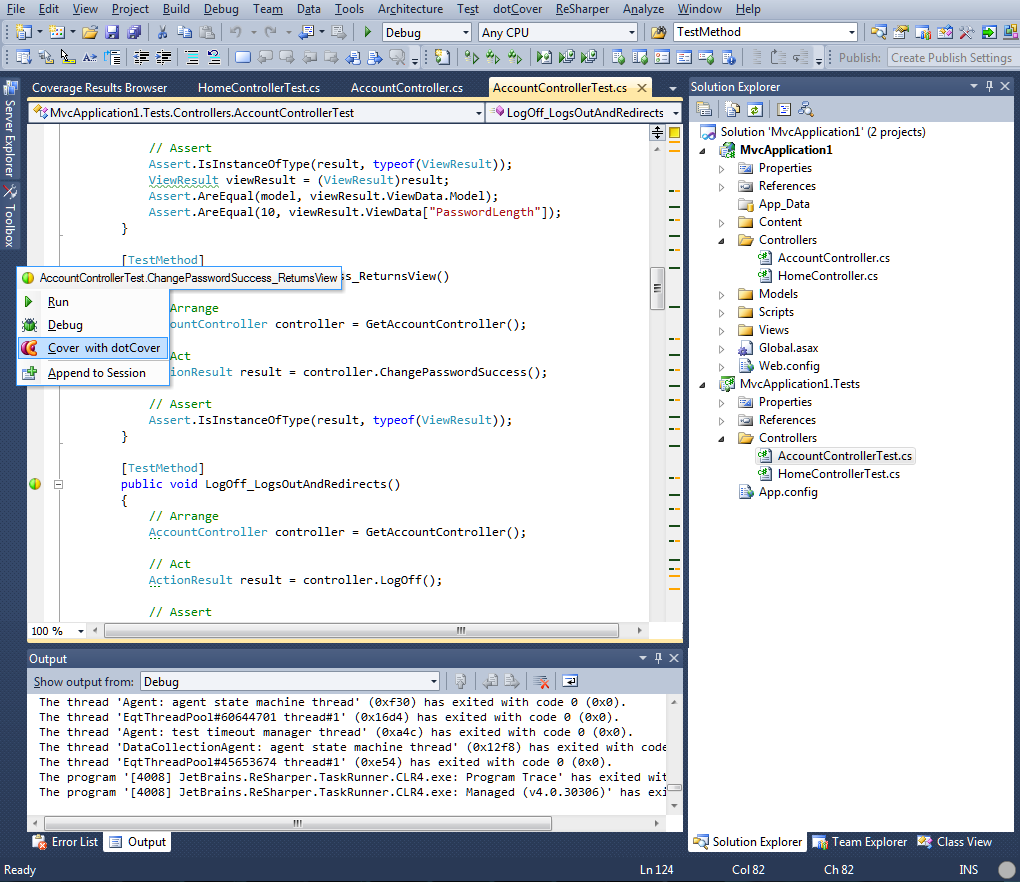Switch to the HomeControllerTest.cs tab
This screenshot has width=1020, height=882.
pos(258,88)
